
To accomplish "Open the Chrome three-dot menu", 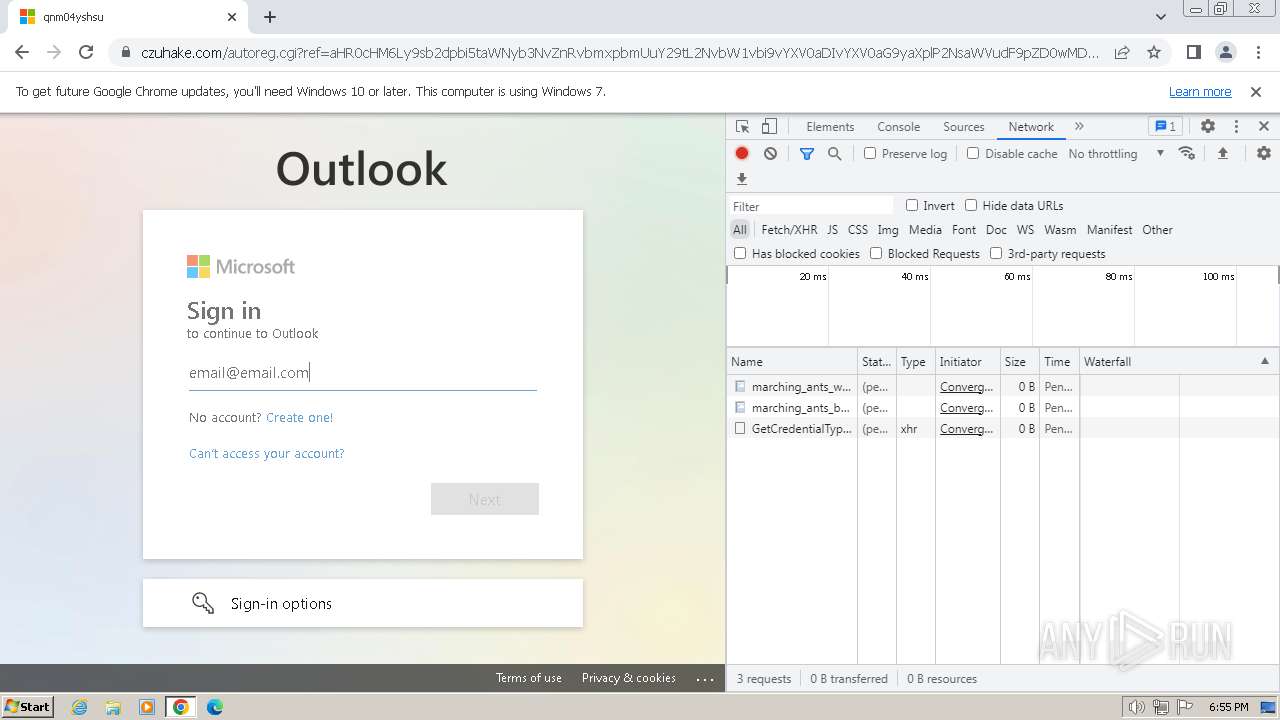I will tap(1257, 52).
